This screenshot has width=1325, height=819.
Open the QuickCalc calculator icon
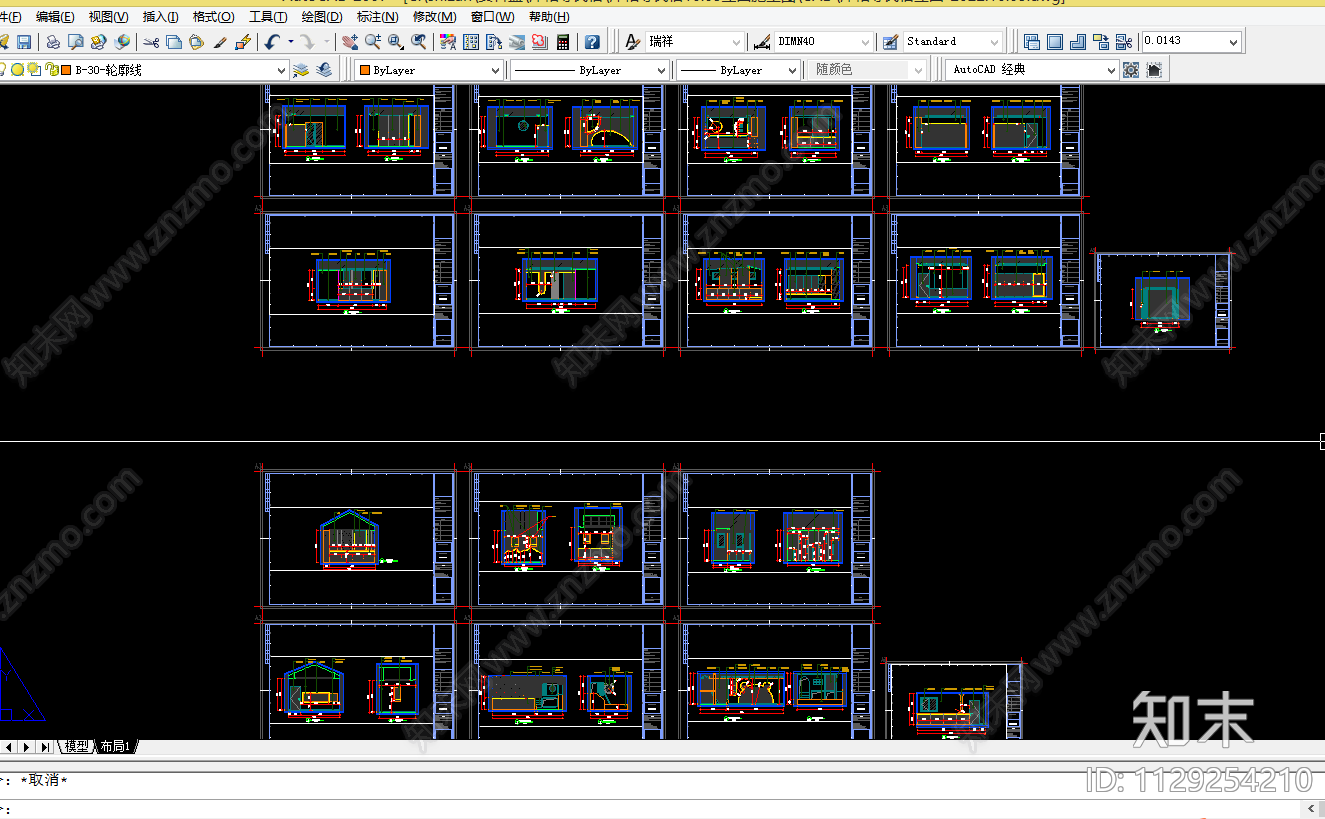click(x=563, y=42)
